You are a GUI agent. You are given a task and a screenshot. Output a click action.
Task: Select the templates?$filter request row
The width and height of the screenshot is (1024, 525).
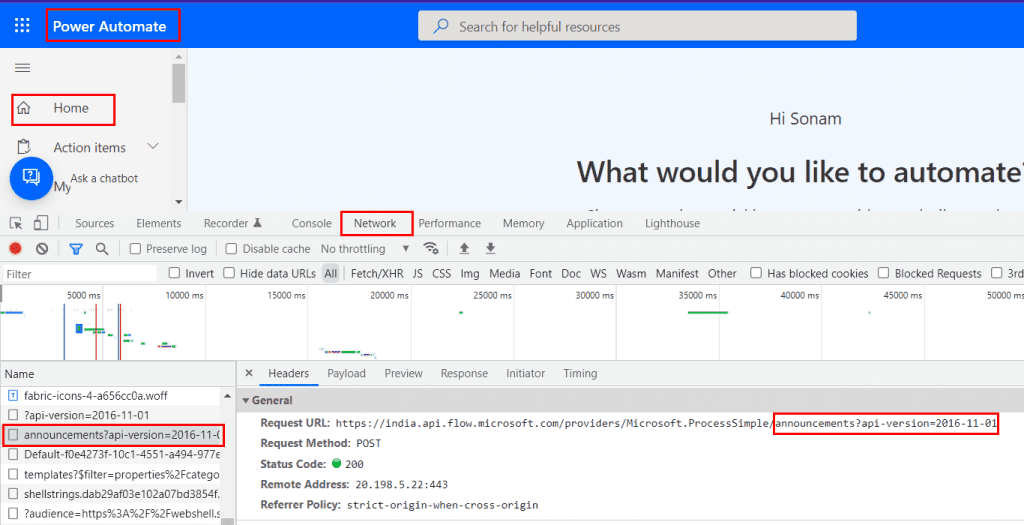[112, 474]
